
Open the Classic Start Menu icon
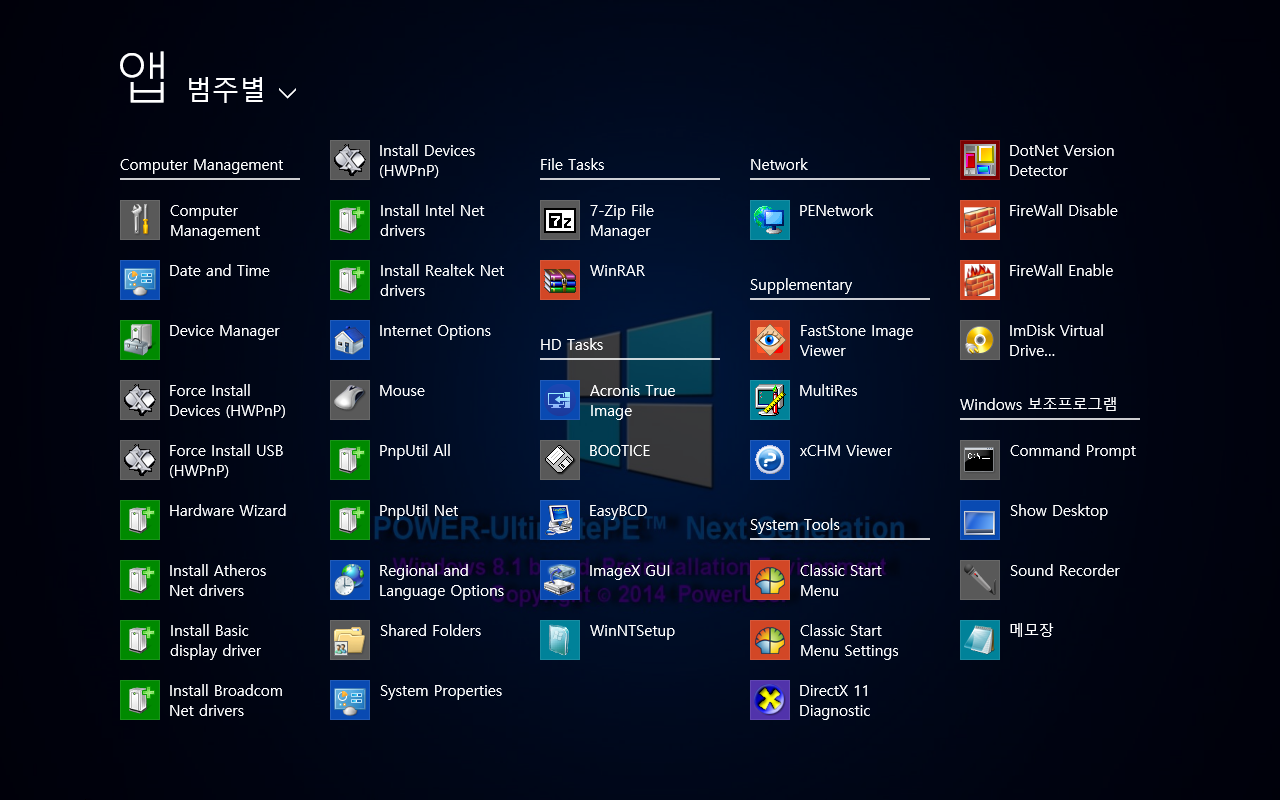coord(770,580)
